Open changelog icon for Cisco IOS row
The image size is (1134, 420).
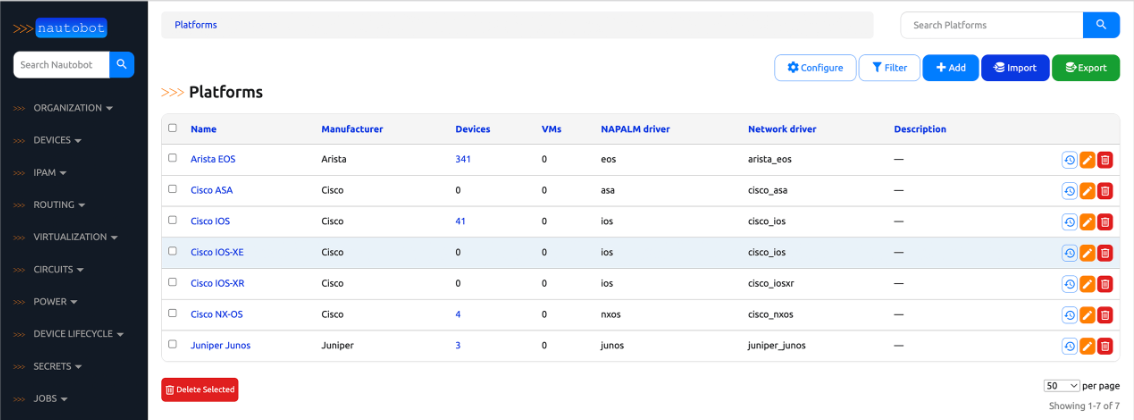click(x=1069, y=222)
